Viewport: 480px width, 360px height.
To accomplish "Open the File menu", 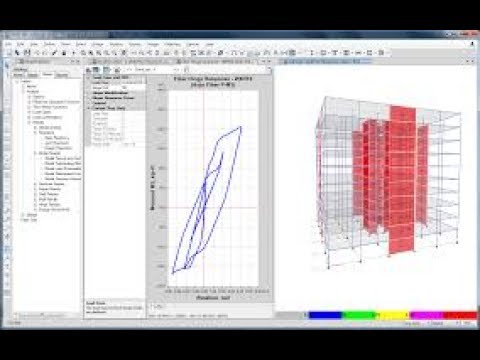I will (x=8, y=44).
